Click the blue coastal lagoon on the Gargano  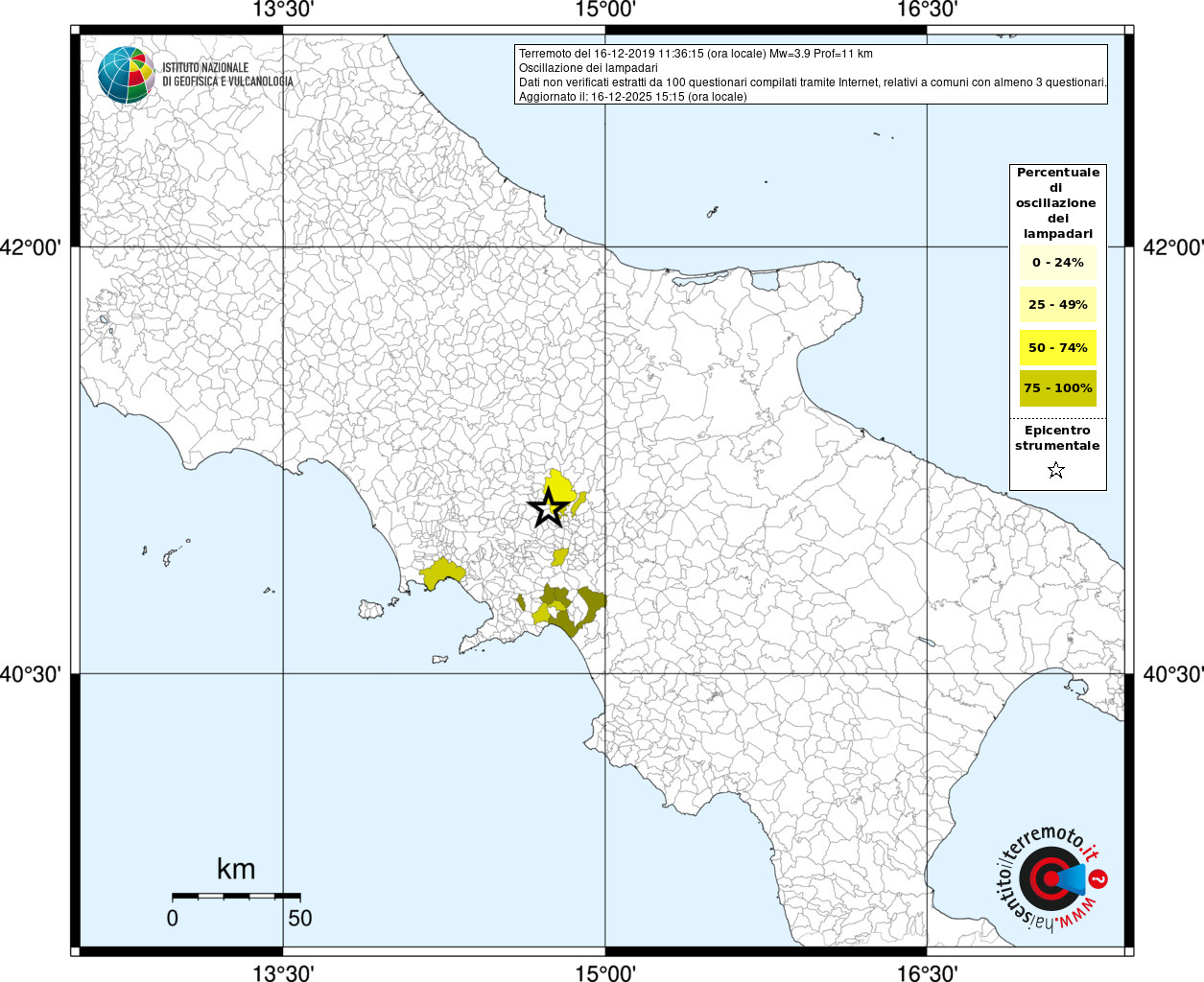[765, 282]
